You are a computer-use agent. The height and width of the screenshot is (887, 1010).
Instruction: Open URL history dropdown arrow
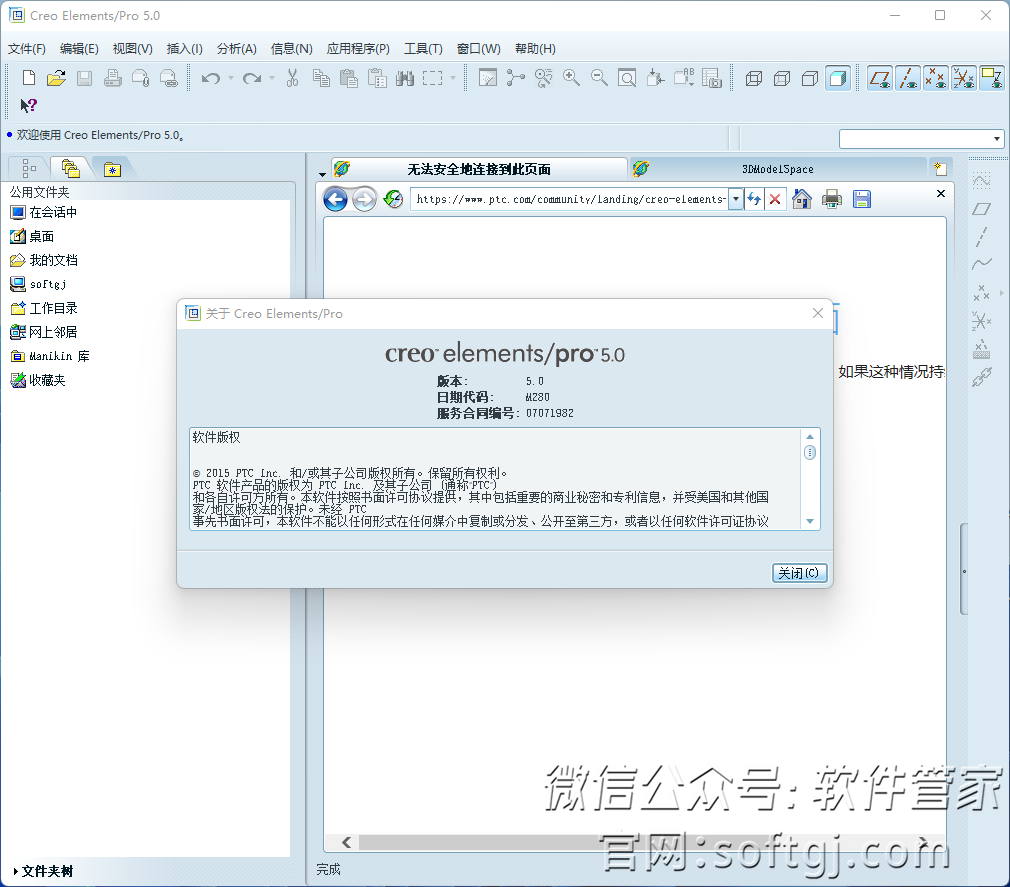(736, 199)
